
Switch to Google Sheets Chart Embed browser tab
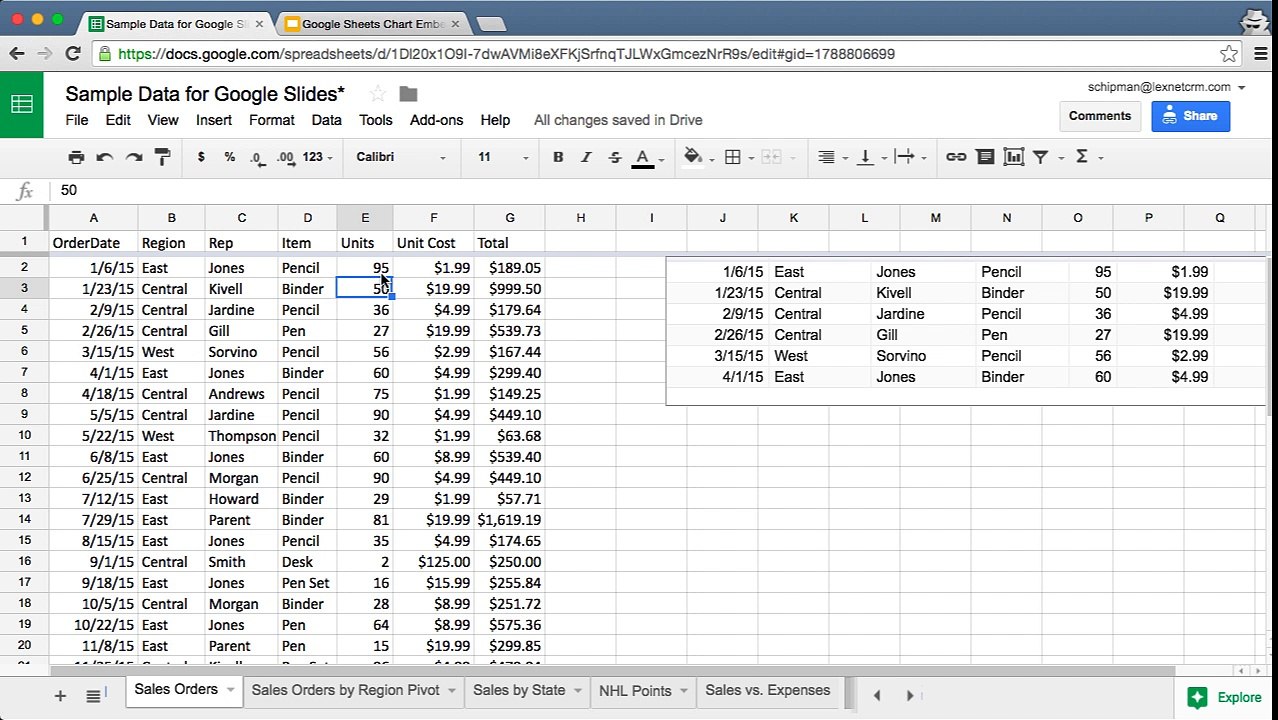[x=372, y=24]
